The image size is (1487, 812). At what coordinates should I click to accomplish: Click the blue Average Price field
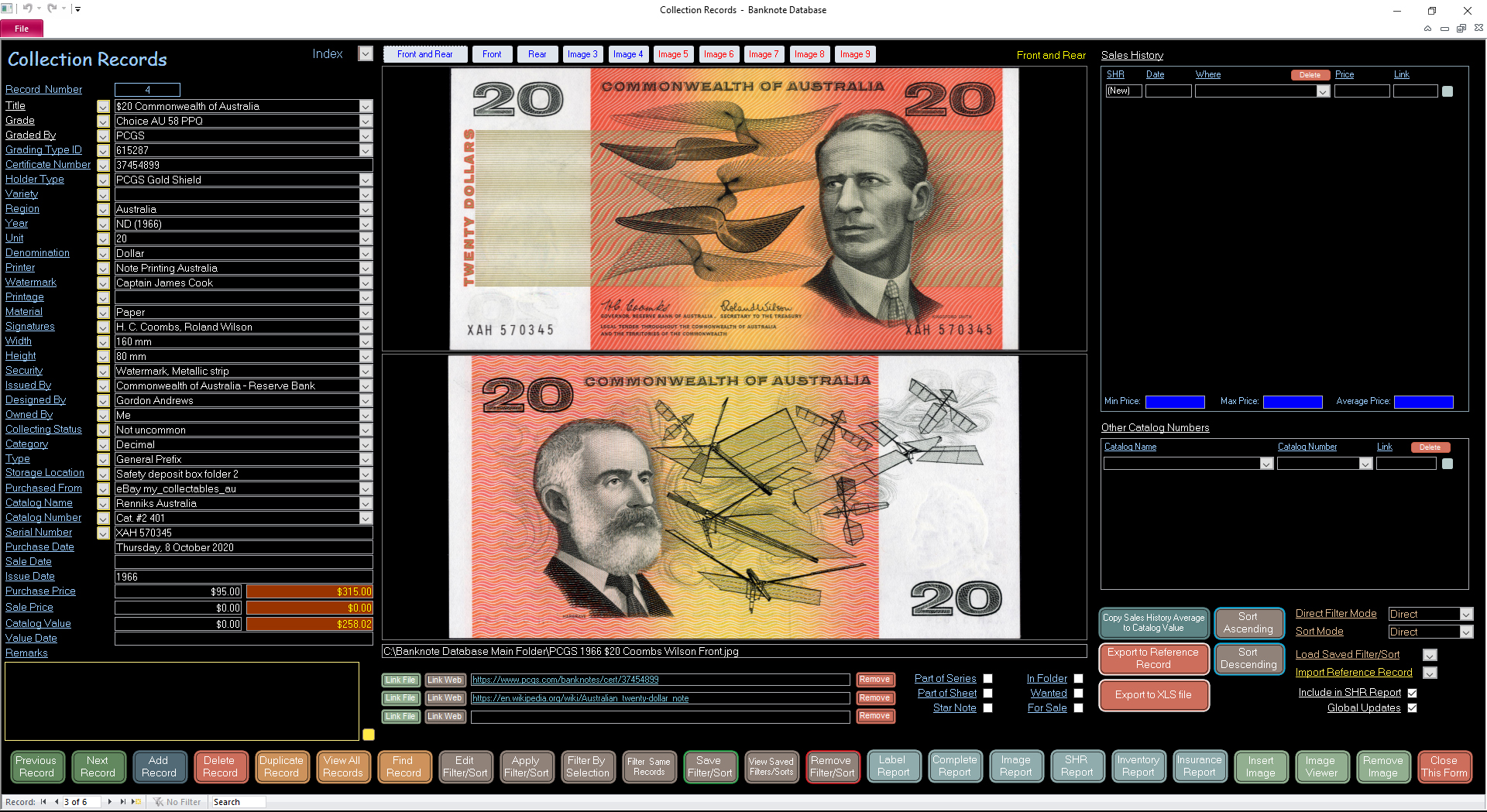pos(1423,402)
